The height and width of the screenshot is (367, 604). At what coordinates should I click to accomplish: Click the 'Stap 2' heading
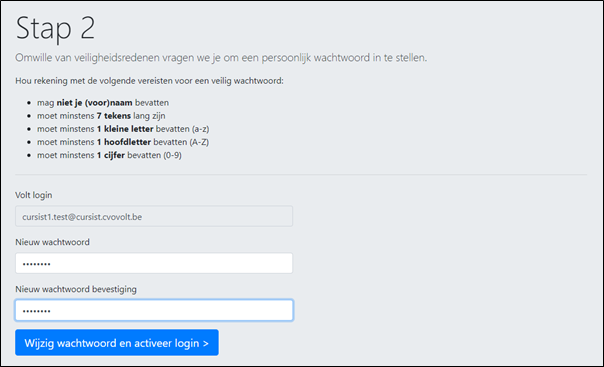(55, 28)
